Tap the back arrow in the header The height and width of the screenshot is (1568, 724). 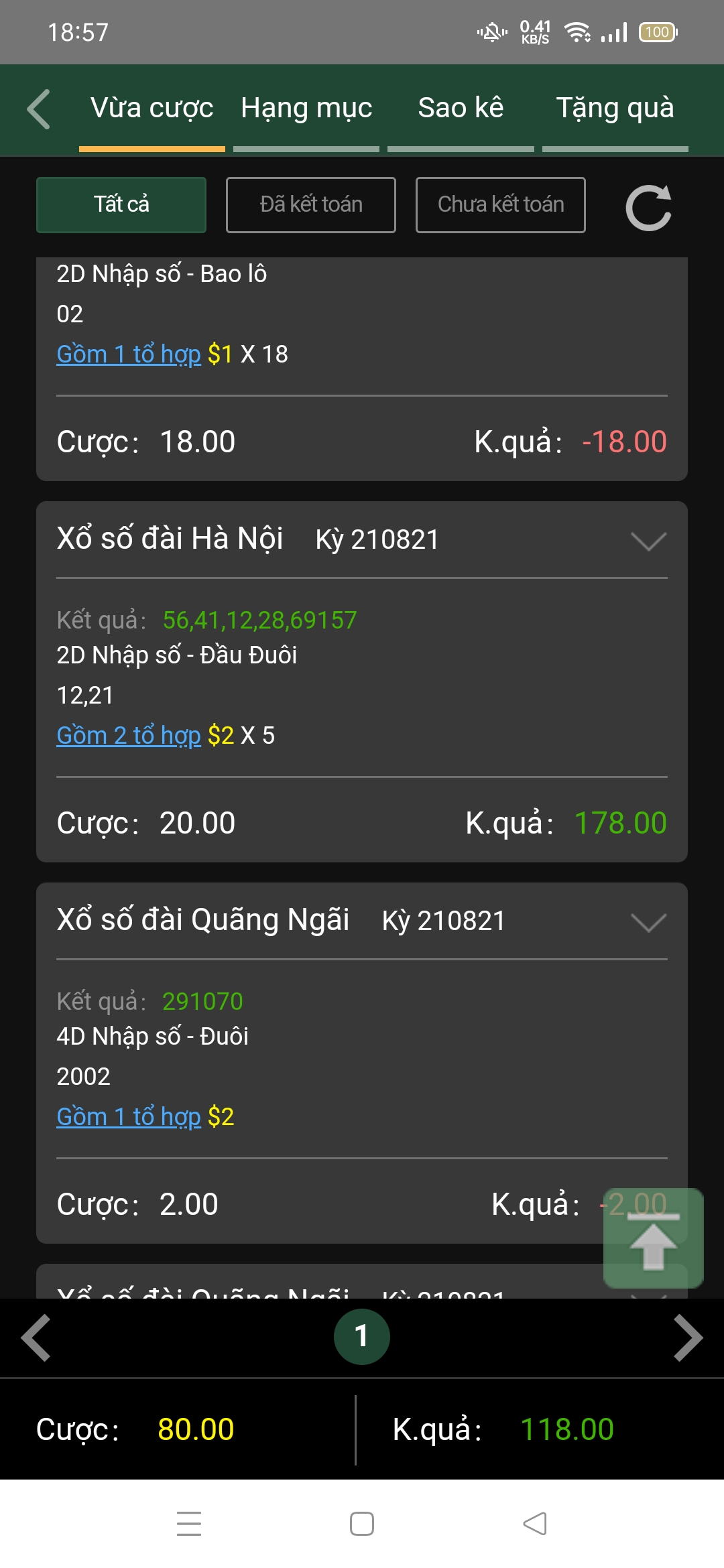tap(39, 109)
